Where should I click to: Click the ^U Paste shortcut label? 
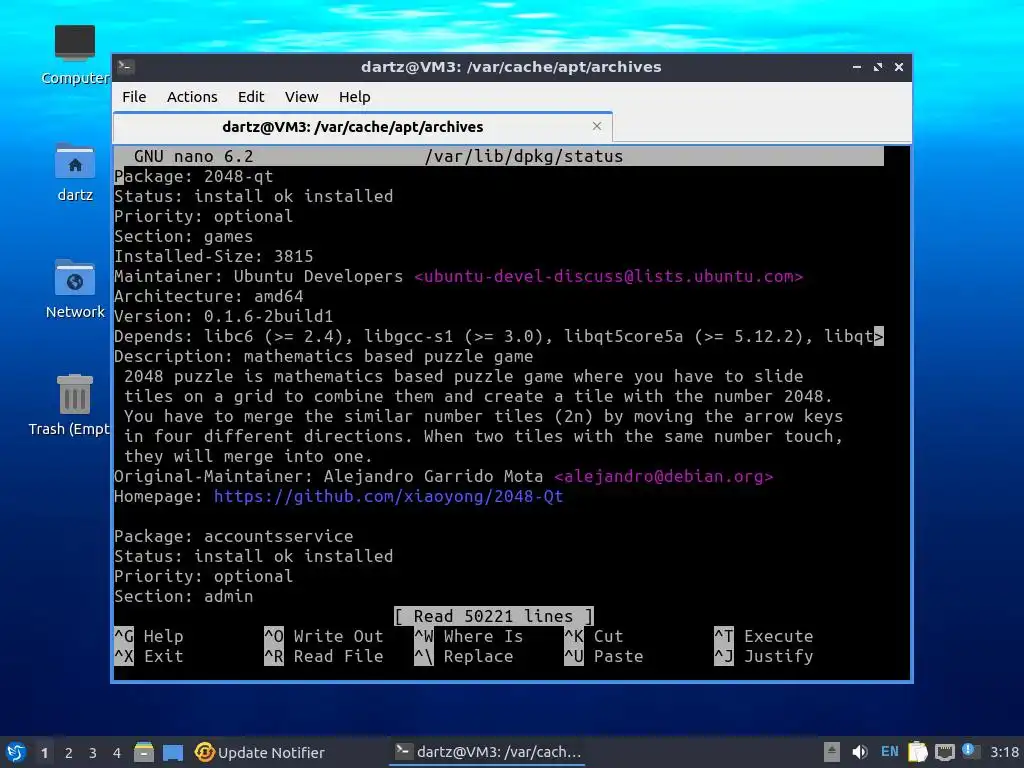coord(604,656)
